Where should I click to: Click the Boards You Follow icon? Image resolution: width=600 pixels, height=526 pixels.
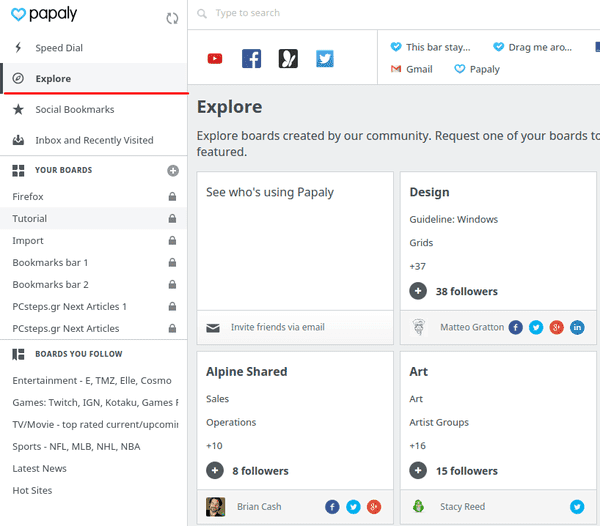click(18, 354)
